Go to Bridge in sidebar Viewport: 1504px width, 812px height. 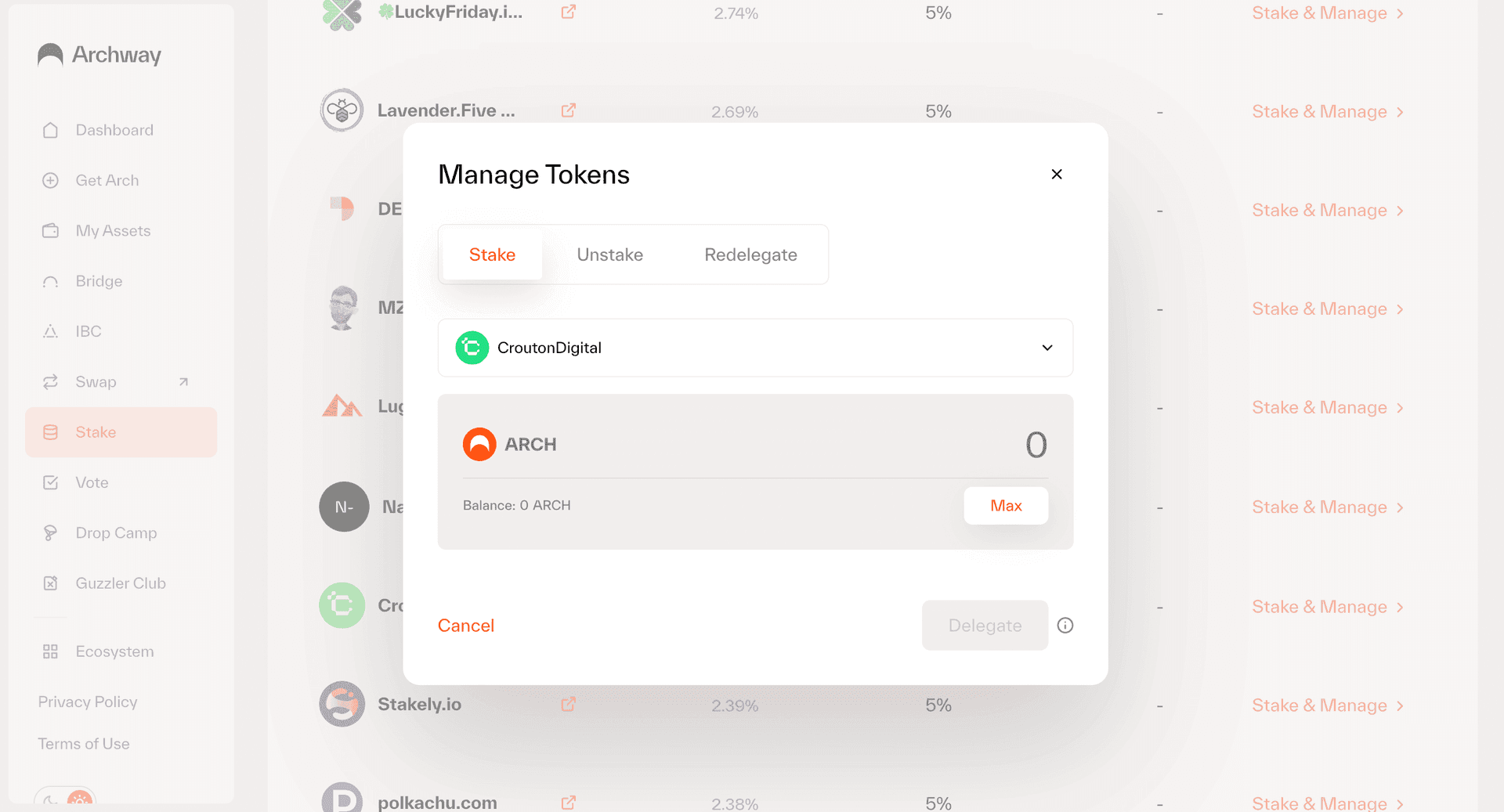(99, 281)
